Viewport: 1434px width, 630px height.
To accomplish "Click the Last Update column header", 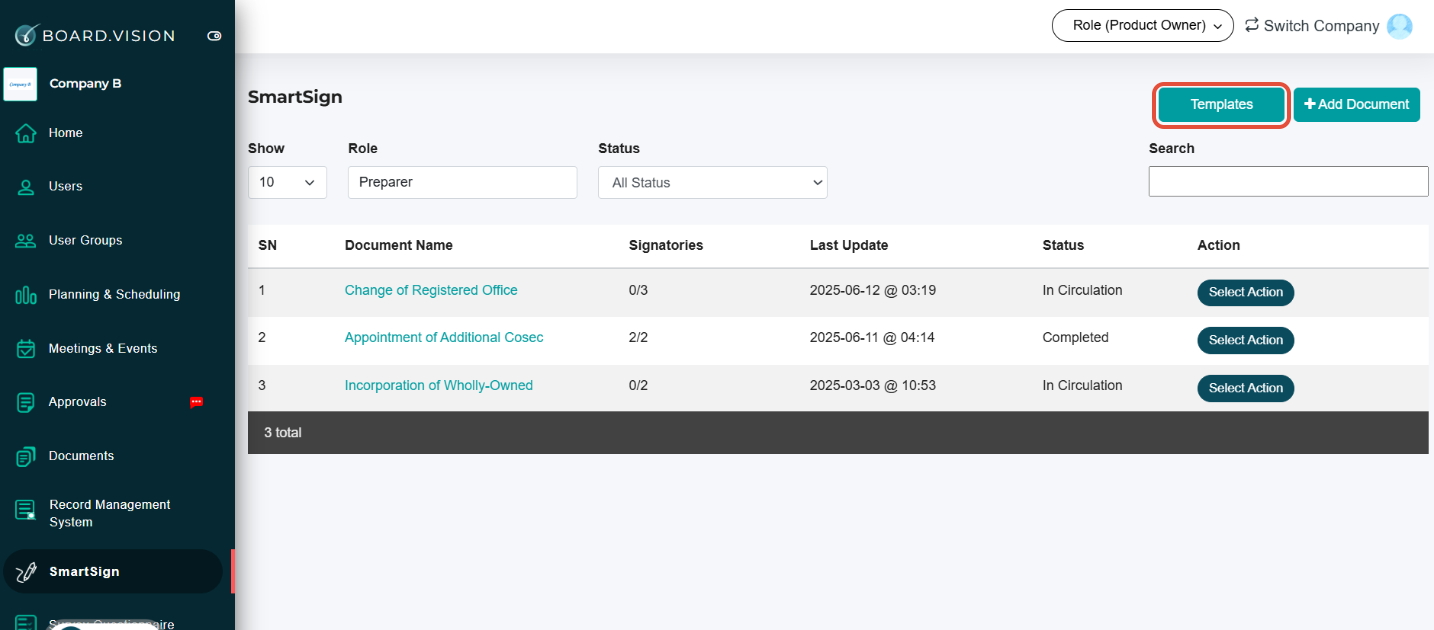I will pos(849,245).
